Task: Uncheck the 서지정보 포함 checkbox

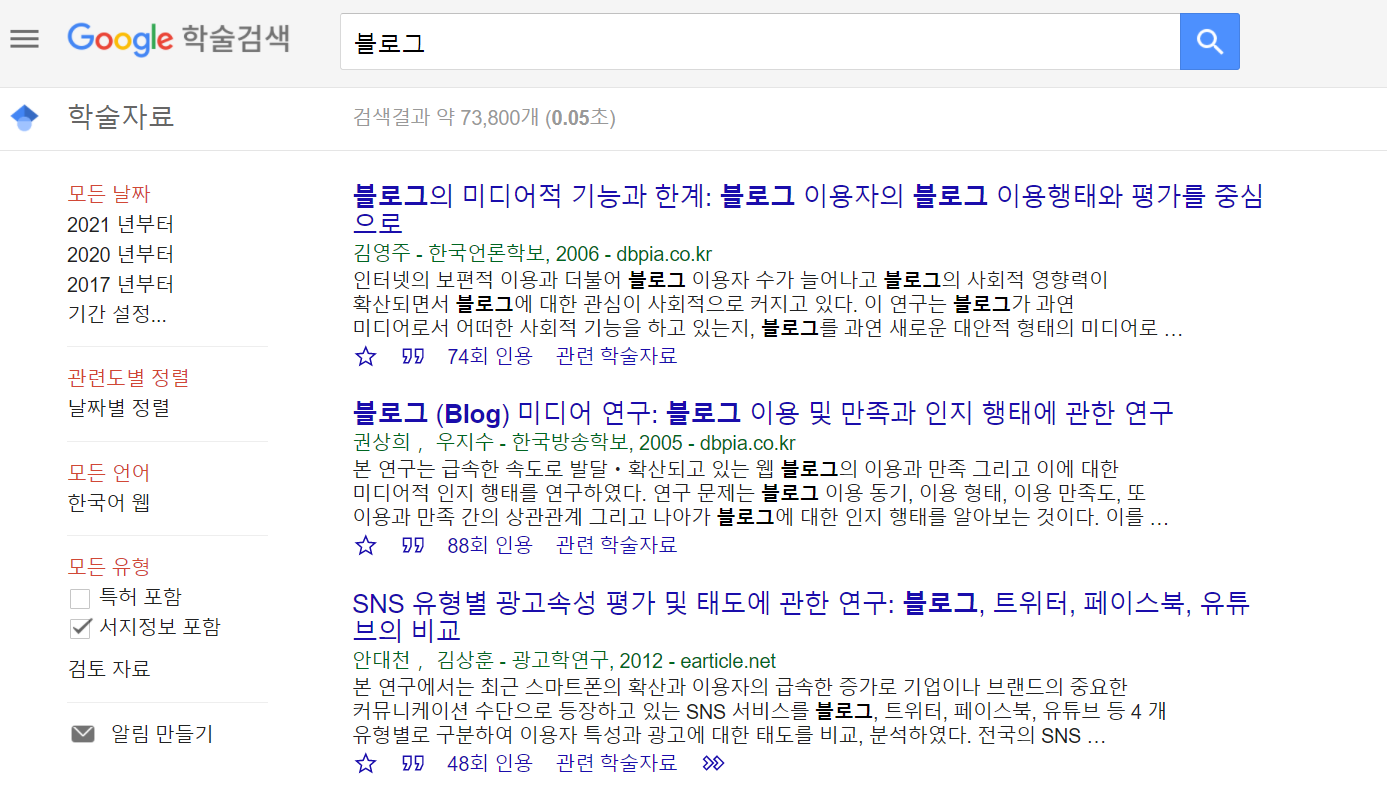Action: [x=80, y=628]
